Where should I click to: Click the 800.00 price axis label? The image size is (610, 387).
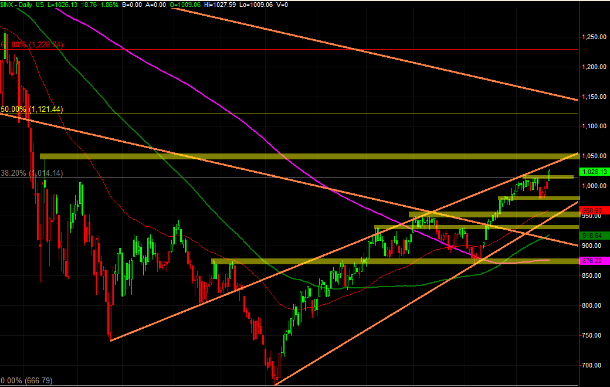597,306
